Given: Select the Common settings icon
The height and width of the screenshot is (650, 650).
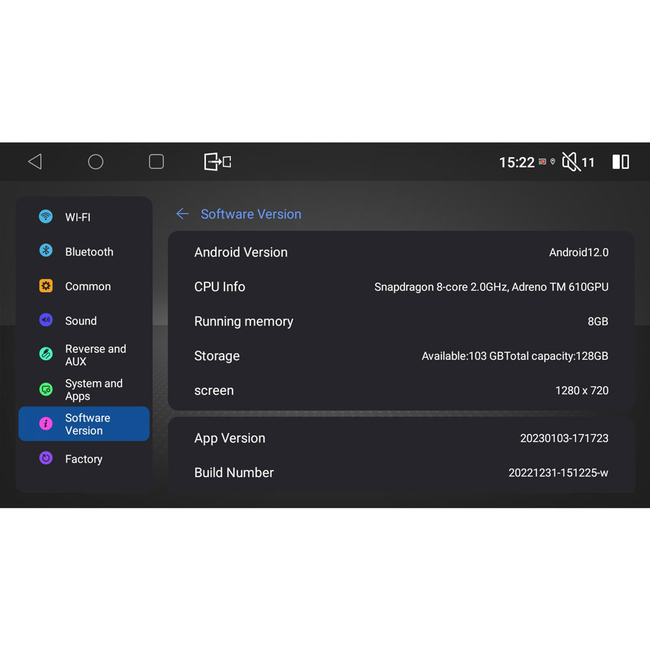Looking at the screenshot, I should tap(46, 286).
